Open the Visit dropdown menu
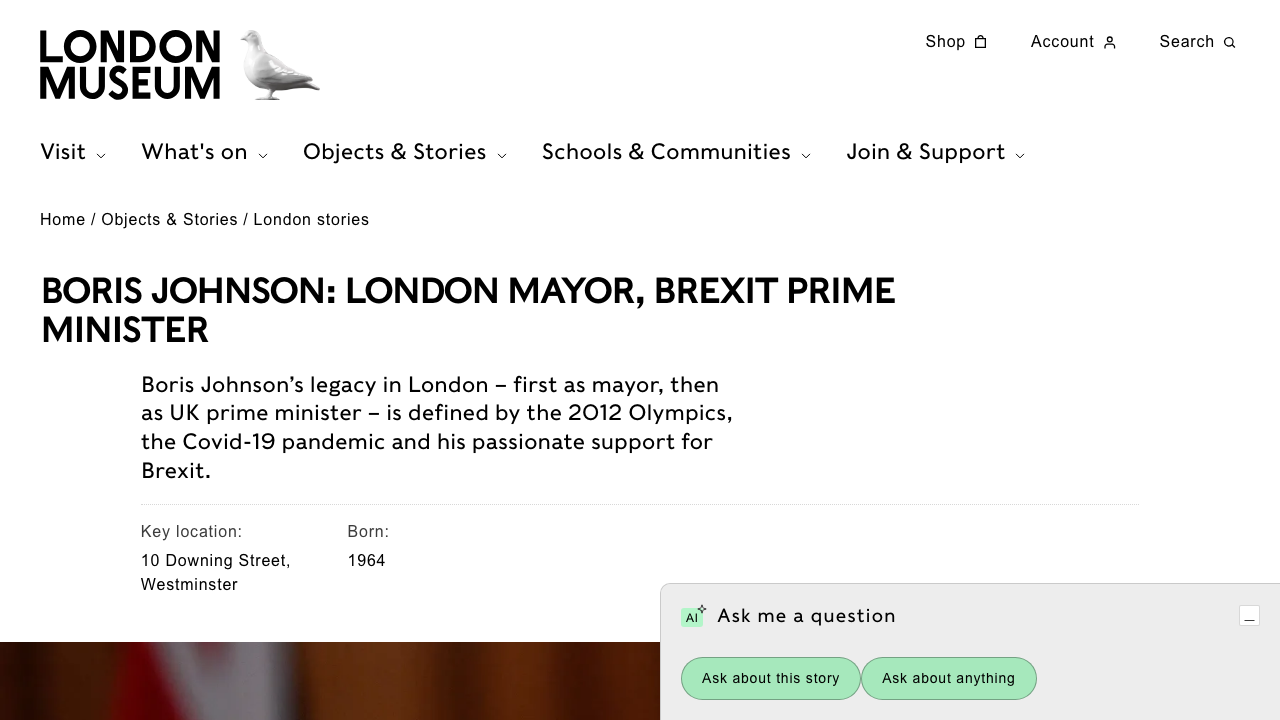The width and height of the screenshot is (1280, 720). point(63,152)
